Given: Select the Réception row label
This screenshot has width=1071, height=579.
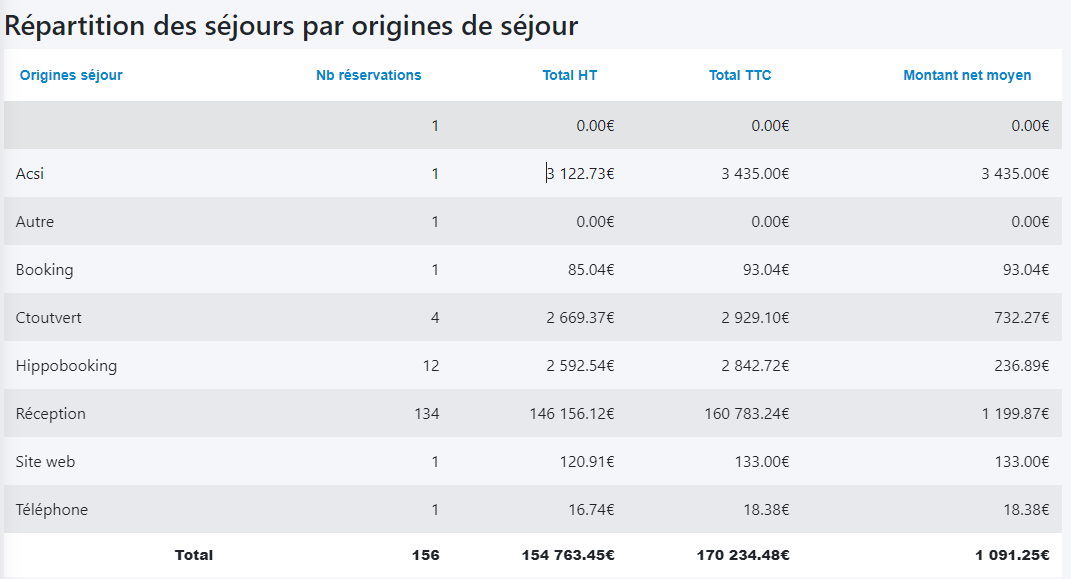Looking at the screenshot, I should click(x=51, y=414).
